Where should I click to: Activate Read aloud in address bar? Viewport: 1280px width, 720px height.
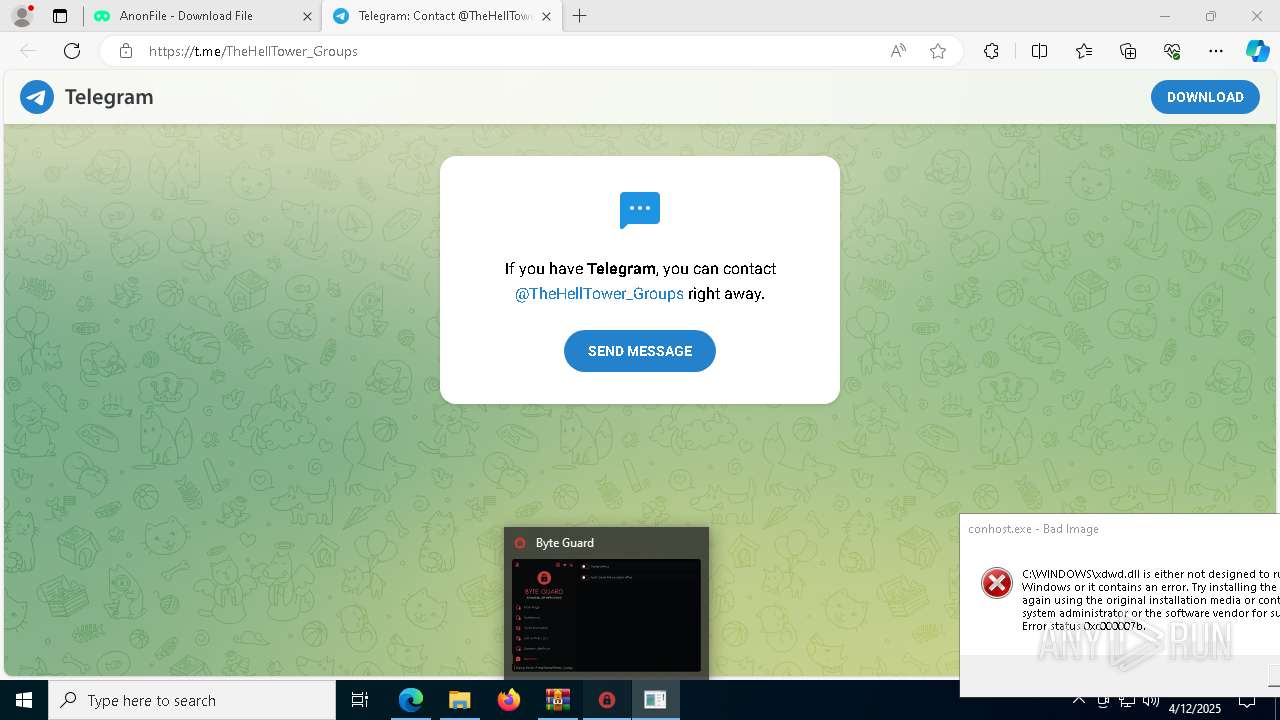(898, 51)
